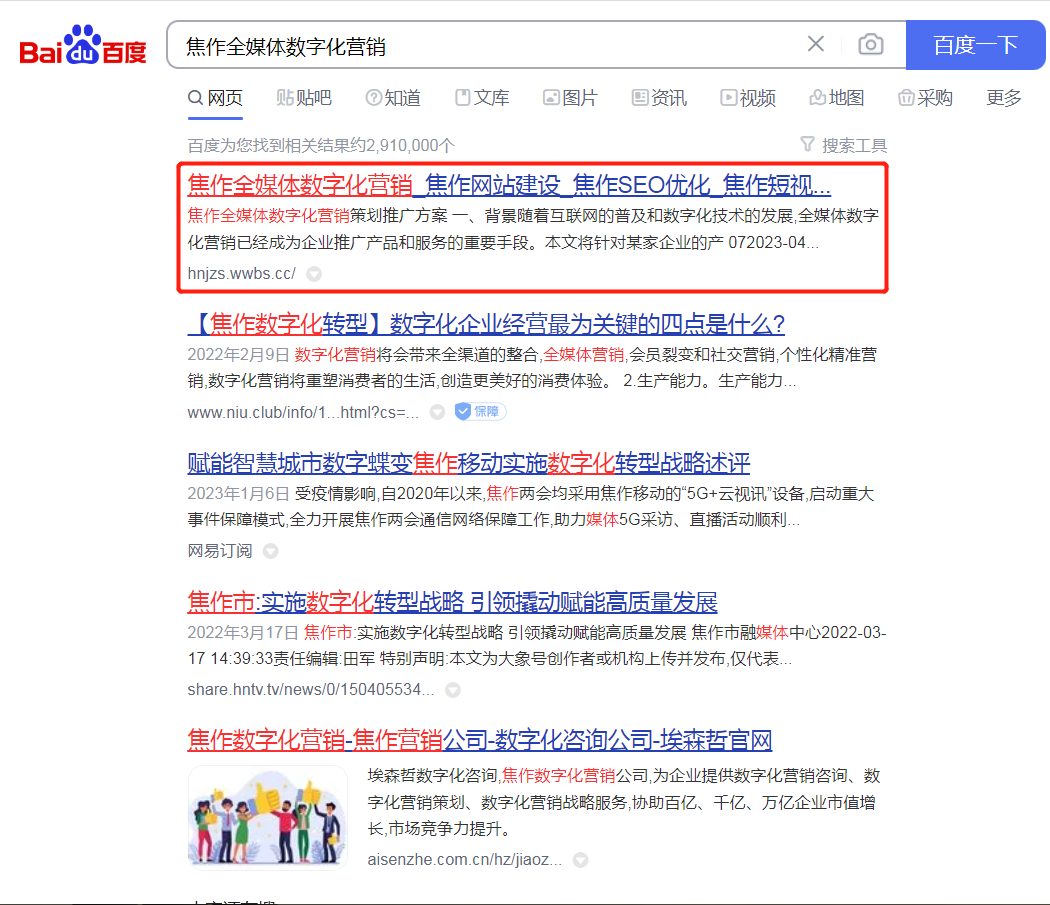Click the share.hntv.tv URL
The image size is (1050, 905).
point(311,689)
